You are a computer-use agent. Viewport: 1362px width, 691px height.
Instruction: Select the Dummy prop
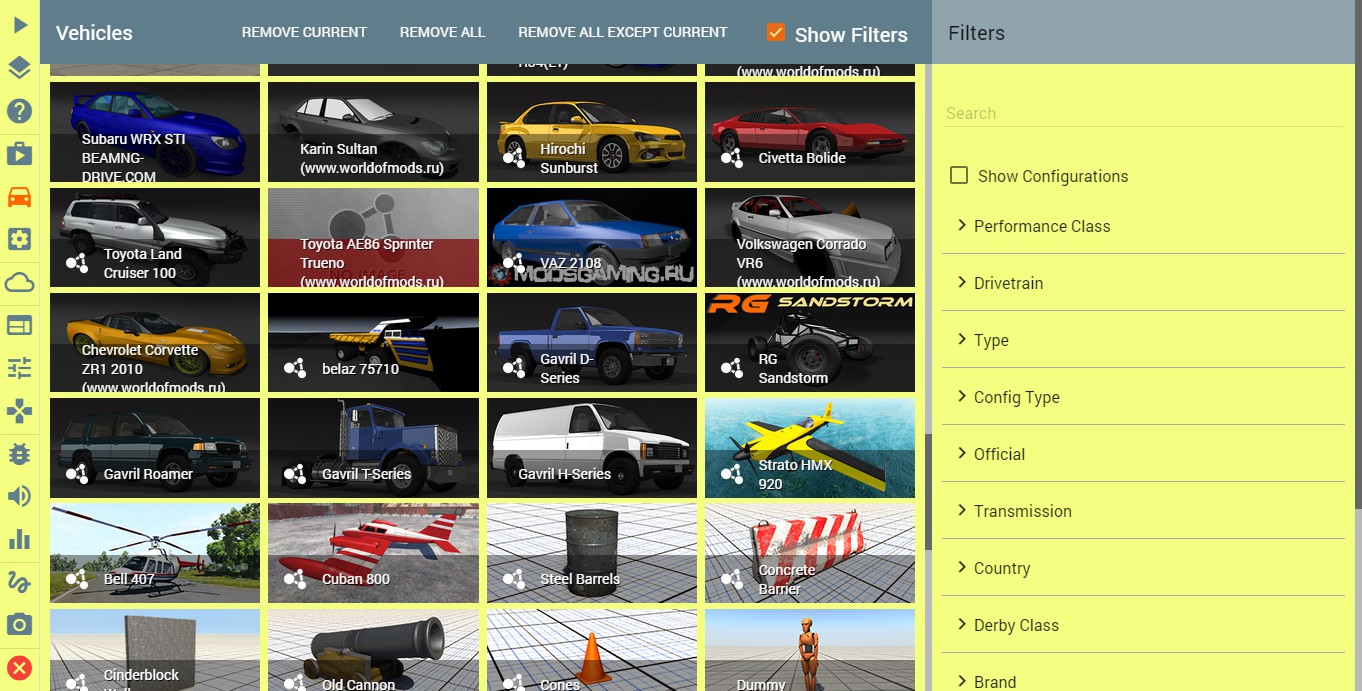coord(810,650)
